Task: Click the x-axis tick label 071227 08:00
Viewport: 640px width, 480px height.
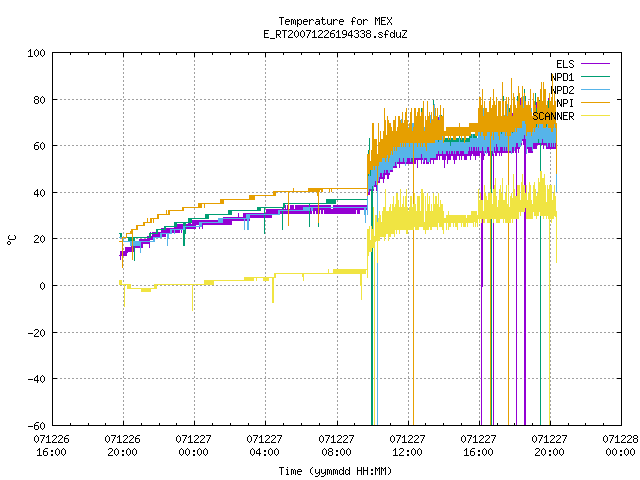Action: pos(336,445)
